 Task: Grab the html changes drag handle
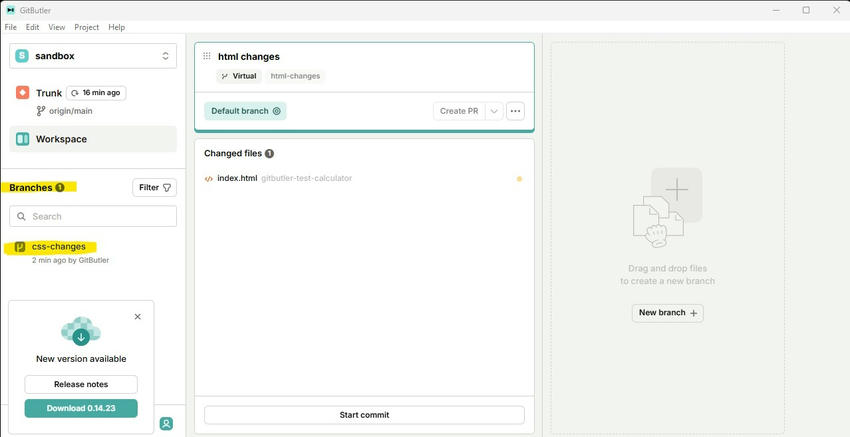207,56
